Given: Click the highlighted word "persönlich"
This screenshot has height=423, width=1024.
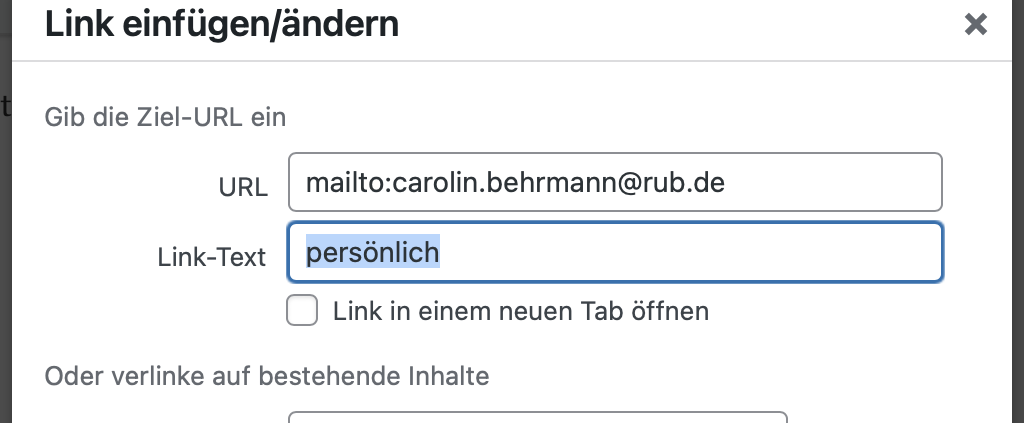Looking at the screenshot, I should (373, 253).
